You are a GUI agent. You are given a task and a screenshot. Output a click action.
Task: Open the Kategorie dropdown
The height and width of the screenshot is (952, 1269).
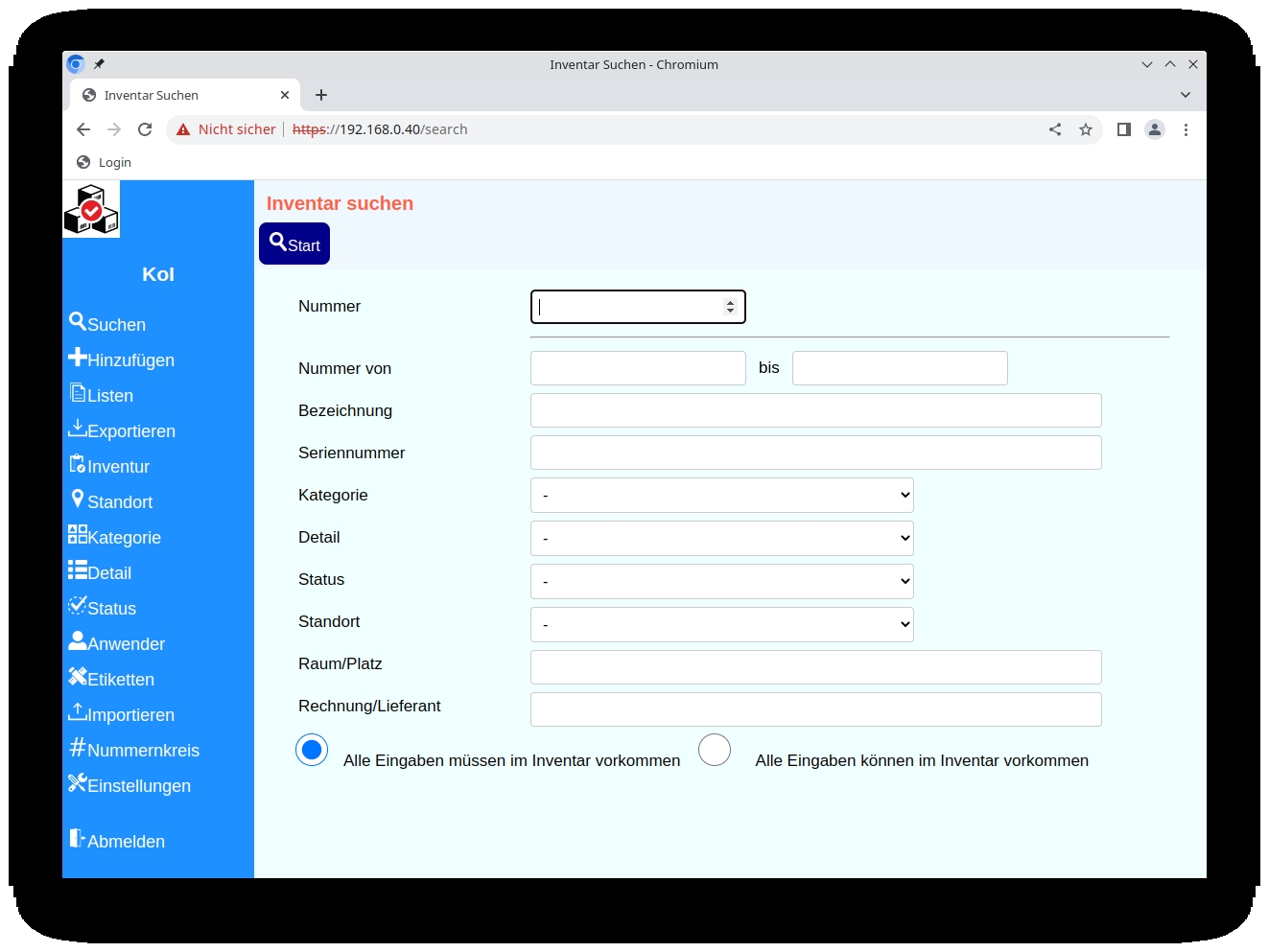point(722,496)
